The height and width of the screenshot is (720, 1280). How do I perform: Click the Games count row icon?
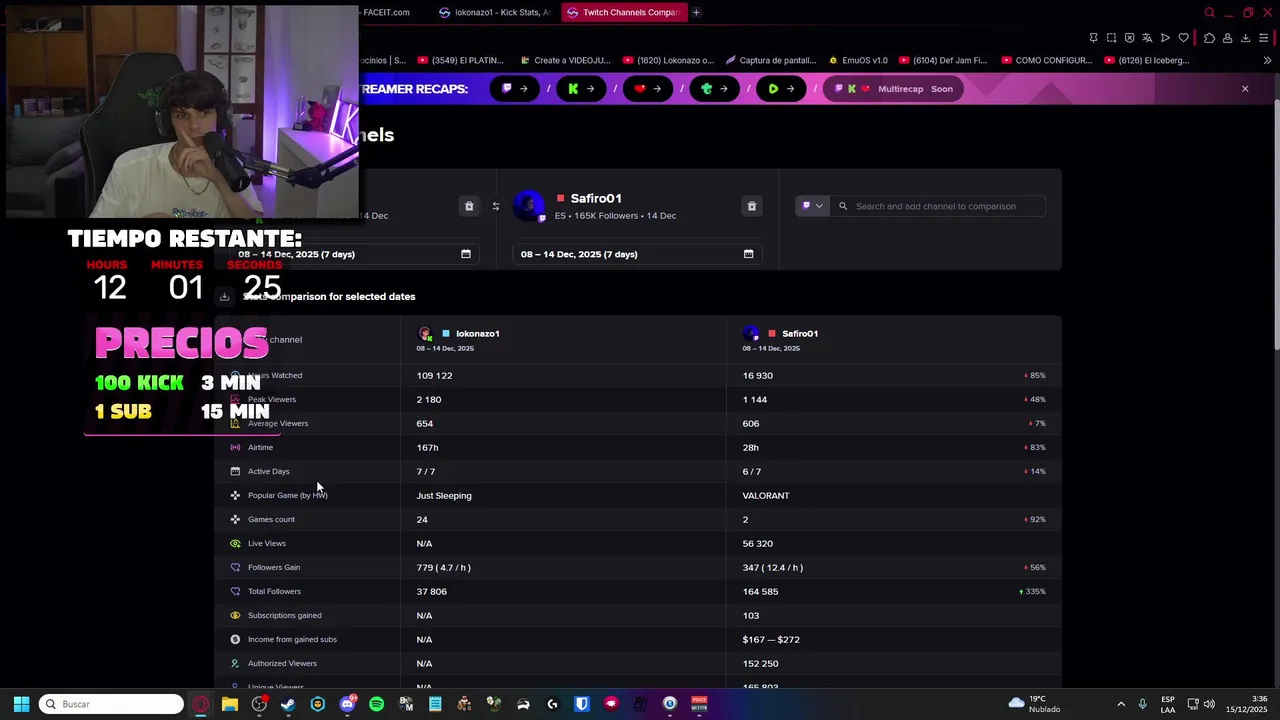[235, 519]
